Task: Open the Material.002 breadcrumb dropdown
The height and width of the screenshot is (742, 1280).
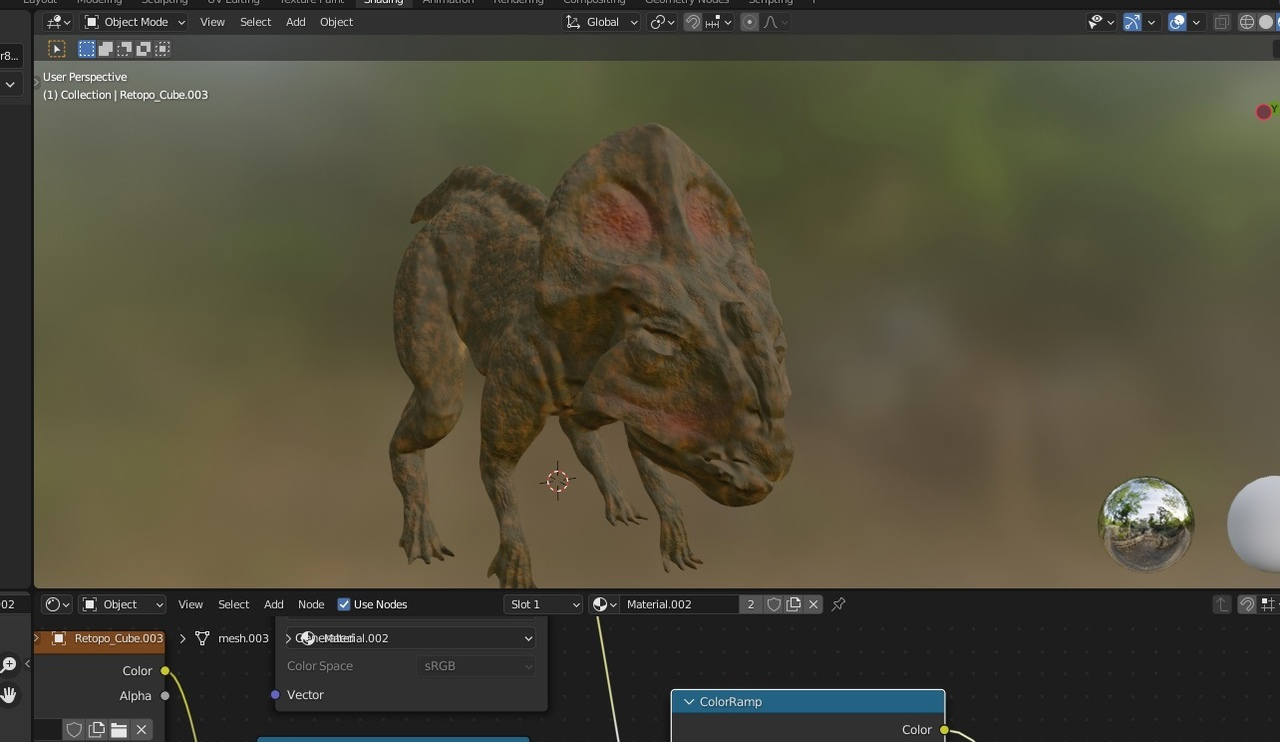Action: point(412,638)
